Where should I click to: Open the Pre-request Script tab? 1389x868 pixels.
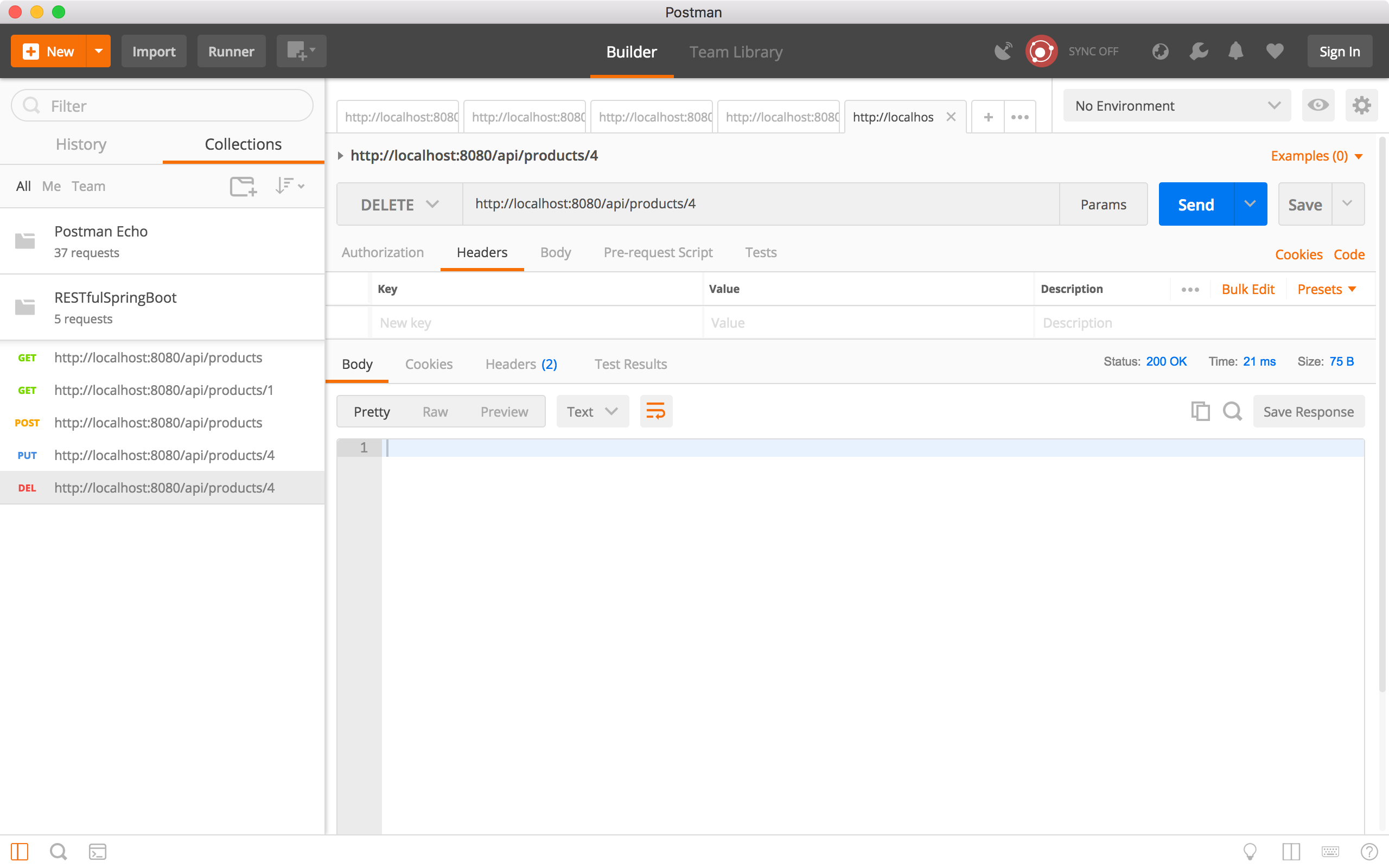coord(658,252)
